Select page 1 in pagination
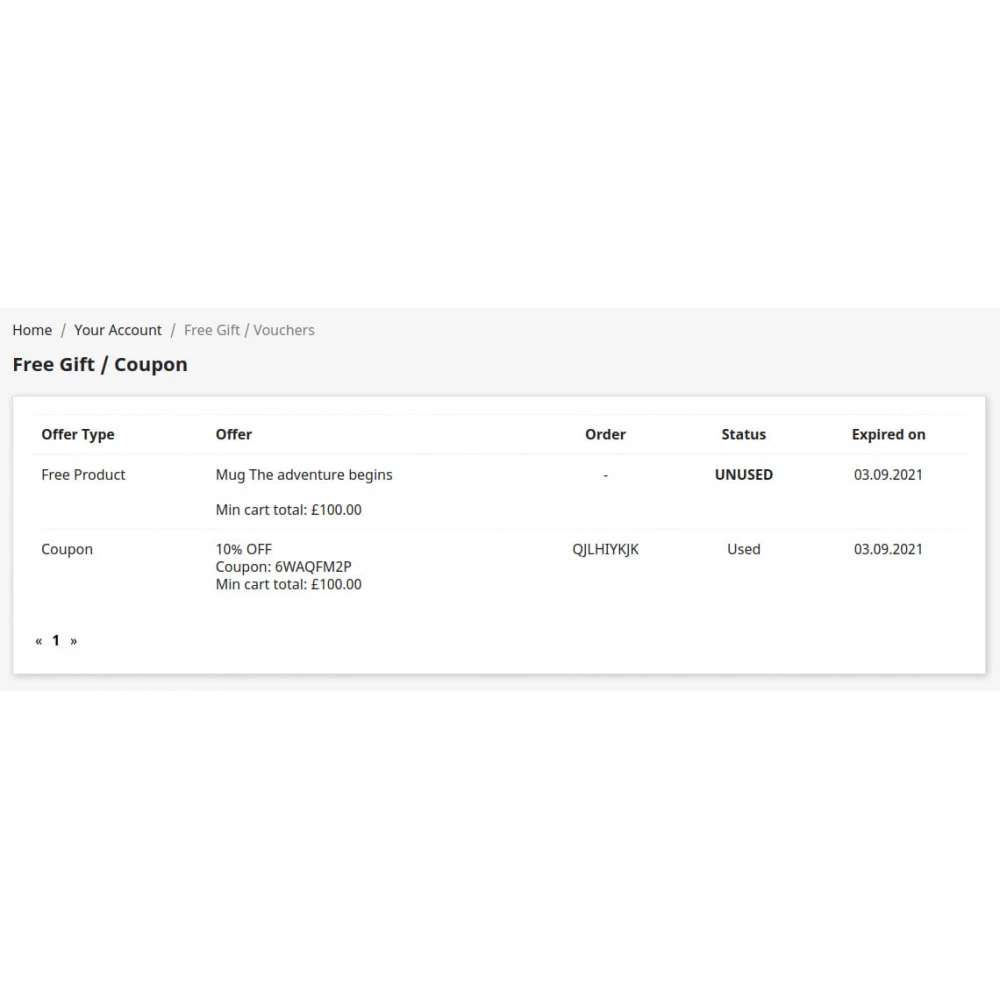Image resolution: width=1000 pixels, height=1000 pixels. pyautogui.click(x=56, y=641)
